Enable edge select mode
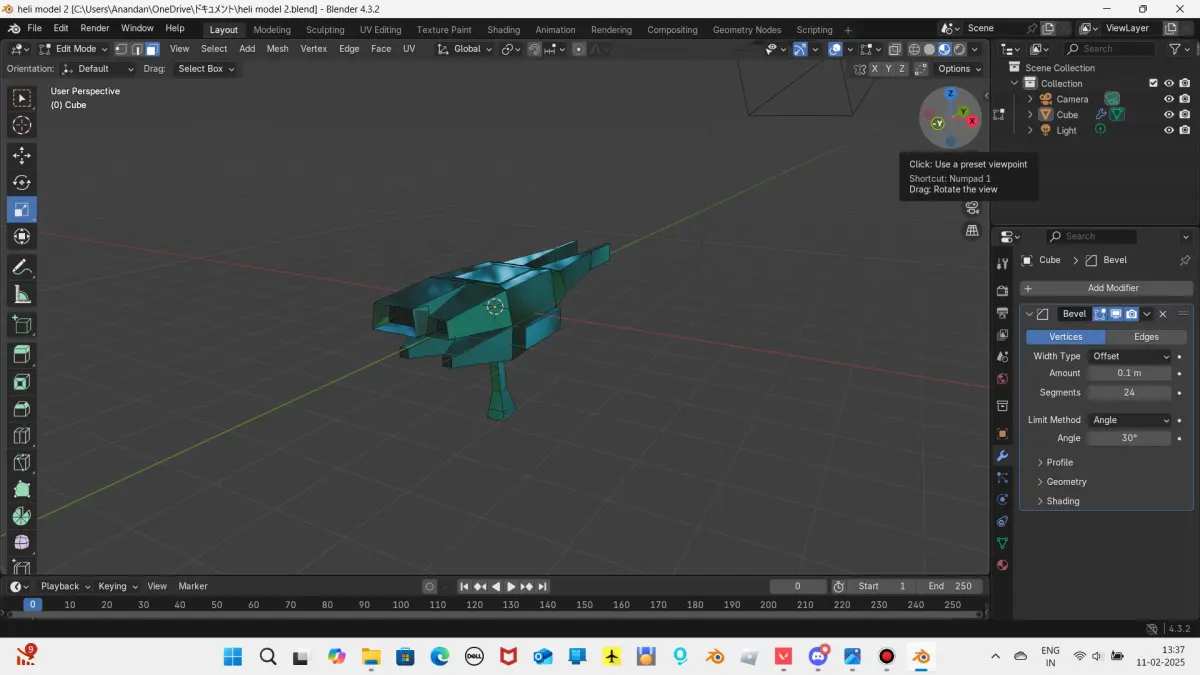 [136, 49]
